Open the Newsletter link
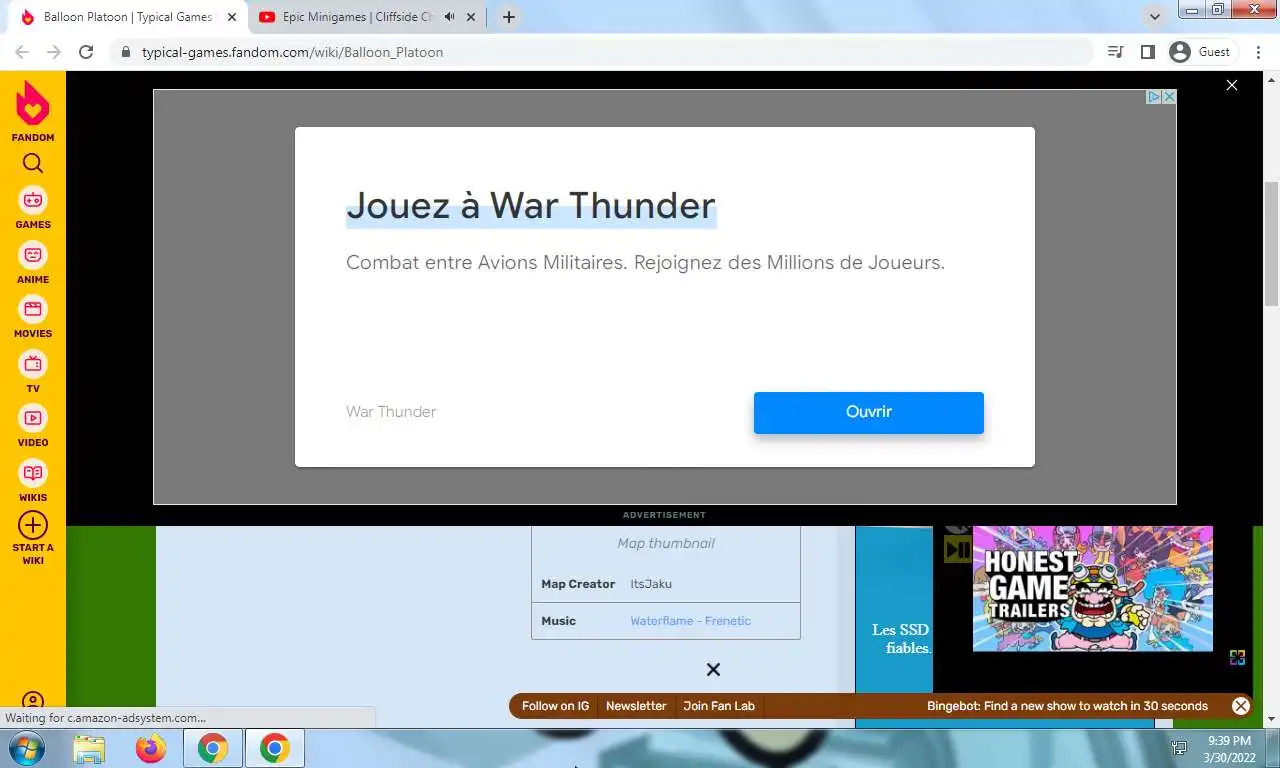This screenshot has width=1280, height=768. 636,706
